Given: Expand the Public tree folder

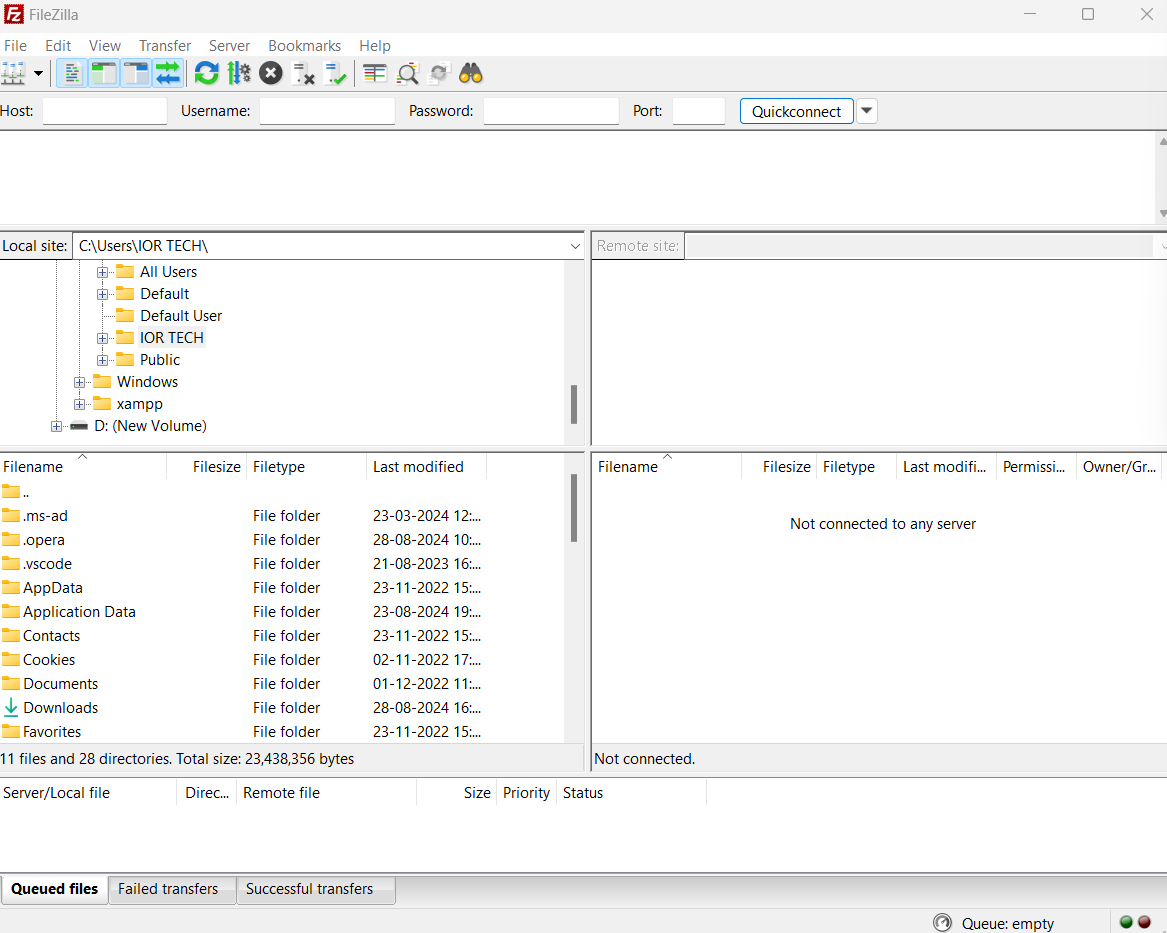Looking at the screenshot, I should pos(102,361).
